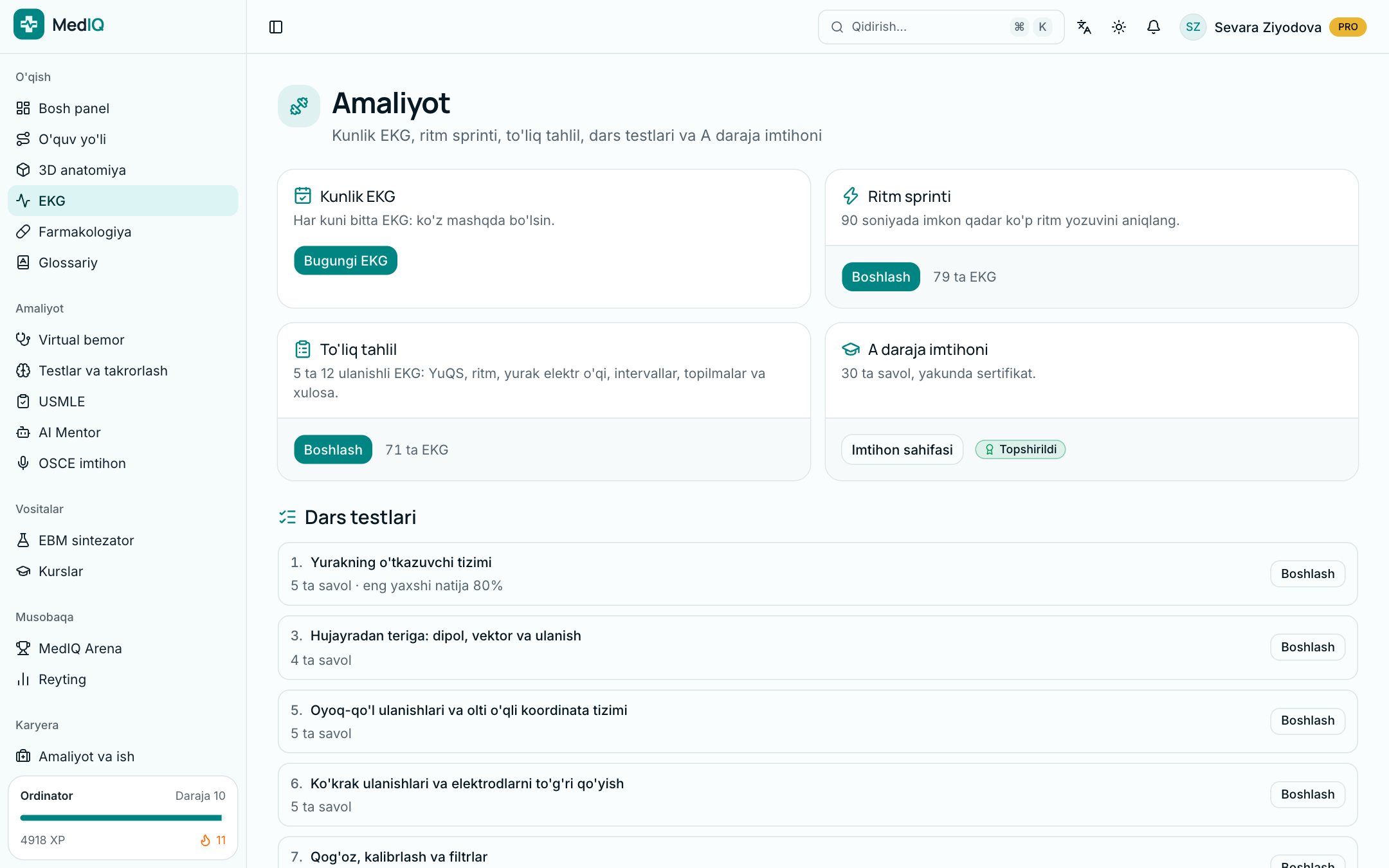
Task: Click the '79 ta EKG' count text
Action: (x=965, y=276)
